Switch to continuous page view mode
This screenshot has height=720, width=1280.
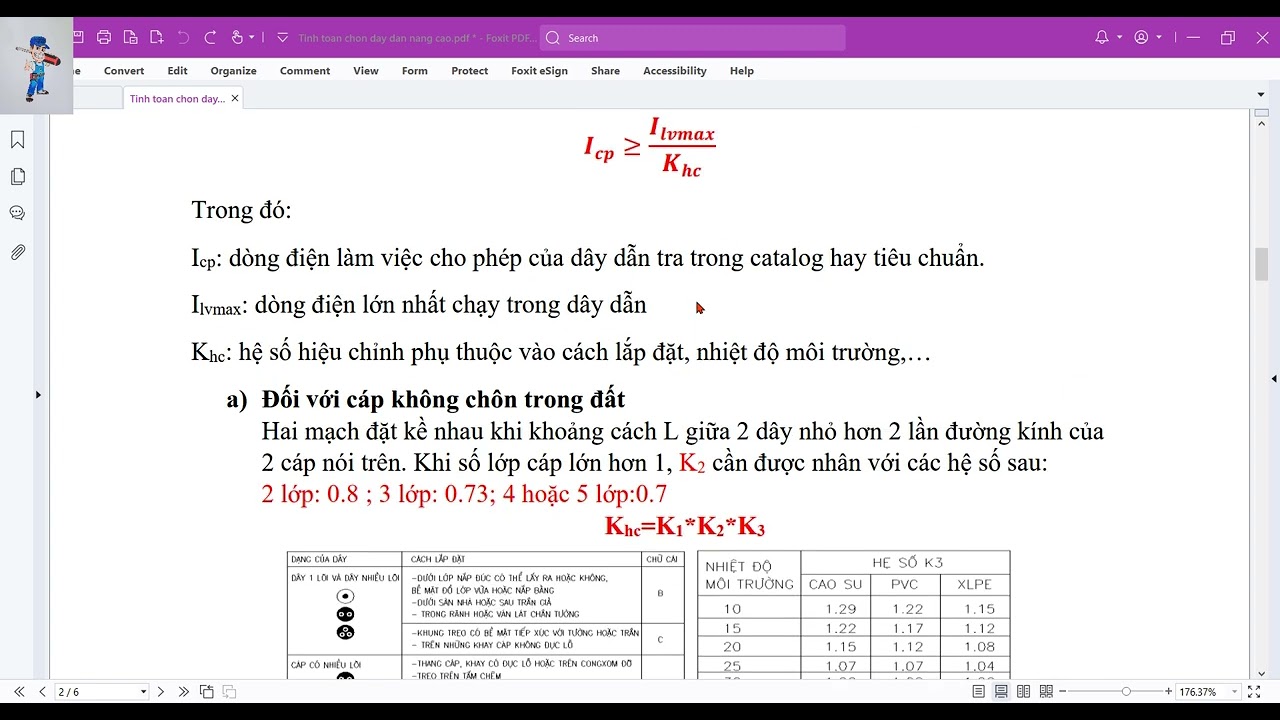click(1001, 691)
